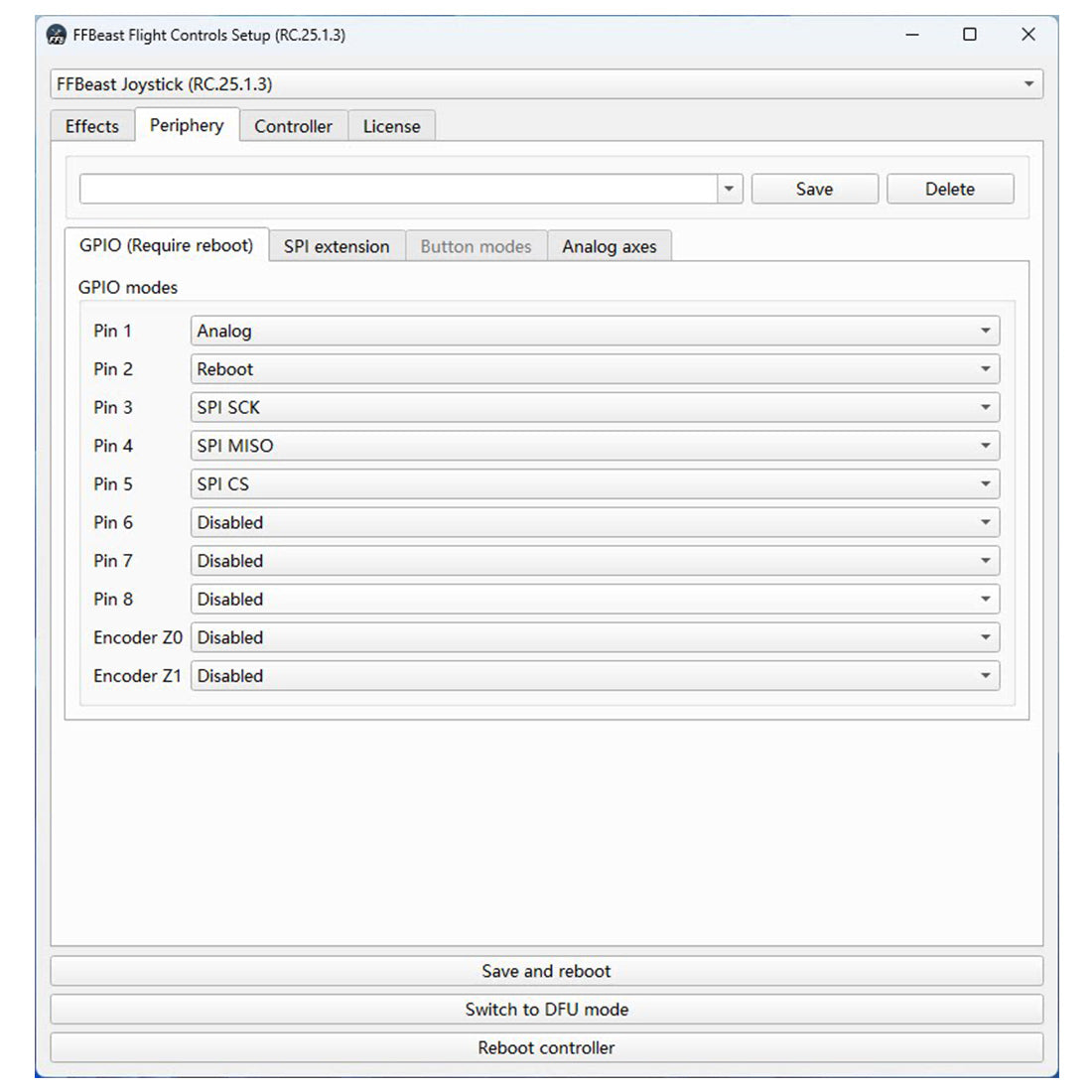Open Pin 4 SPI MISO dropdown
1092x1092 pixels.
[x=594, y=446]
